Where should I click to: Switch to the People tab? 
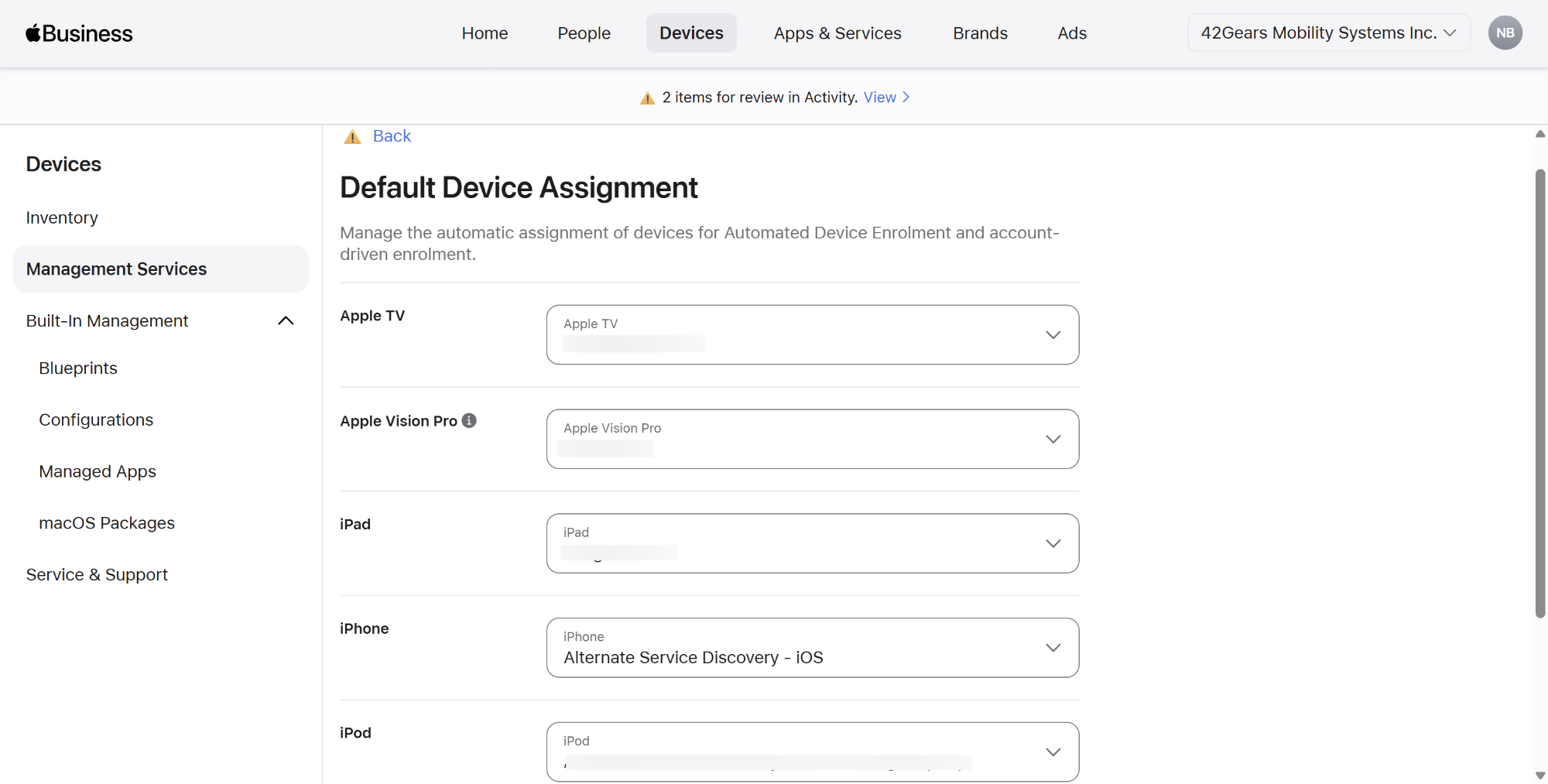(x=584, y=33)
